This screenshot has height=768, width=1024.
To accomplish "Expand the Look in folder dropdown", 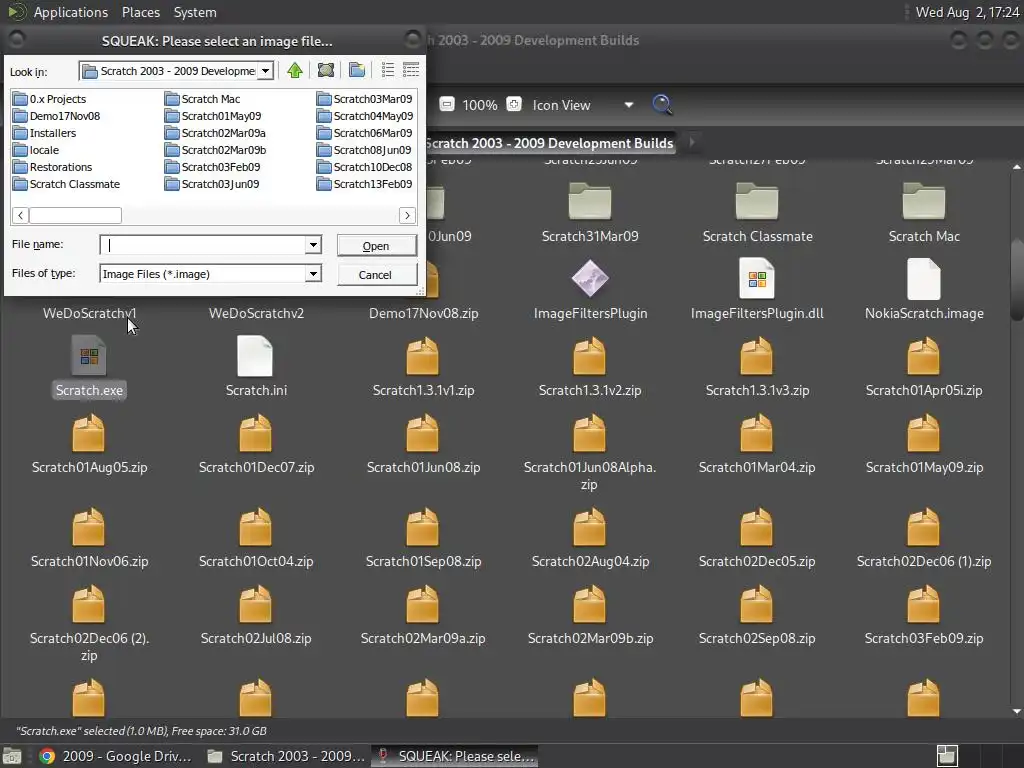I will pos(265,71).
